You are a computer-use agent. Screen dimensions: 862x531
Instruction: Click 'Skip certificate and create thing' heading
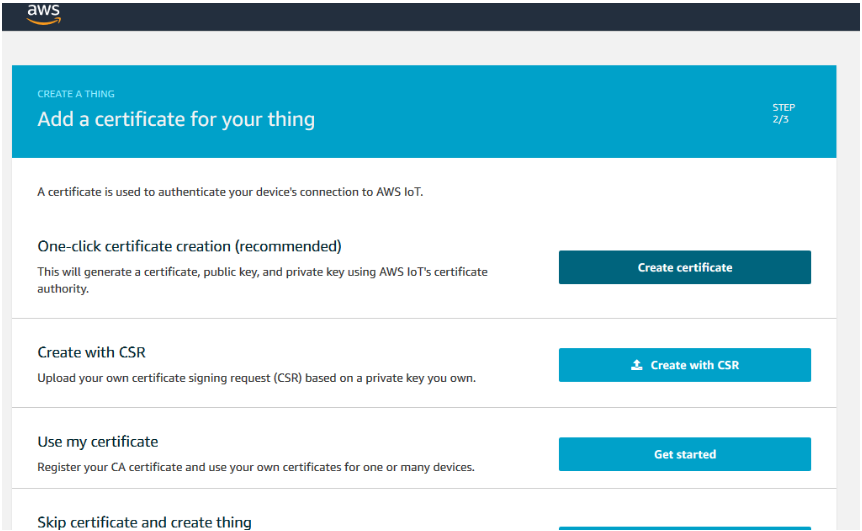pyautogui.click(x=144, y=522)
